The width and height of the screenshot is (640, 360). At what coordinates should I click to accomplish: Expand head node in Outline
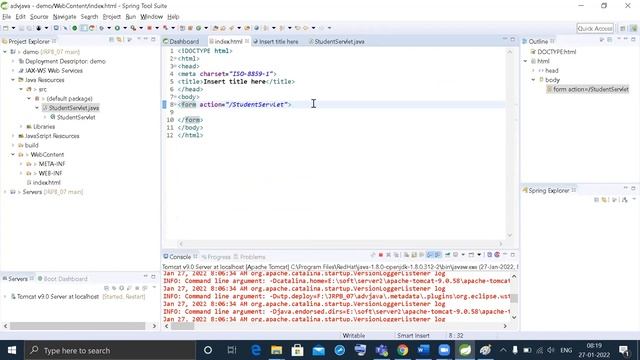pos(533,71)
